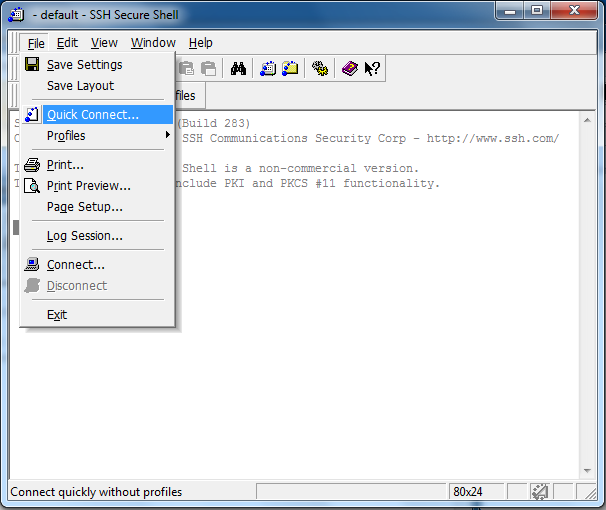Screen dimensions: 606x510
Task: Click 'Connect quickly without profiles' status text
Action: [96, 492]
